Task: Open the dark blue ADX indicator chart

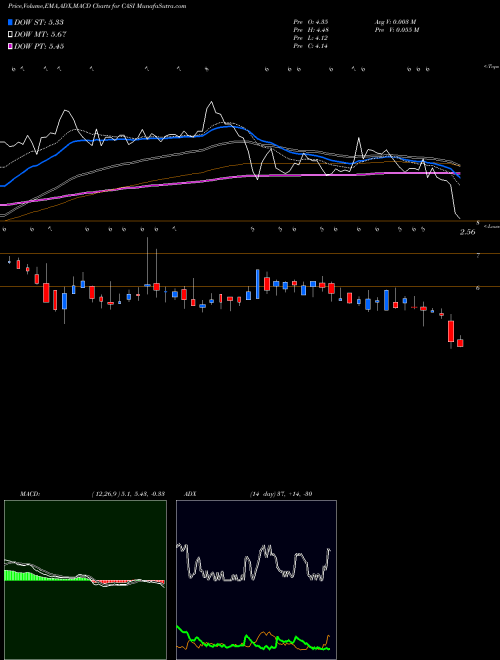Action: pyautogui.click(x=256, y=580)
